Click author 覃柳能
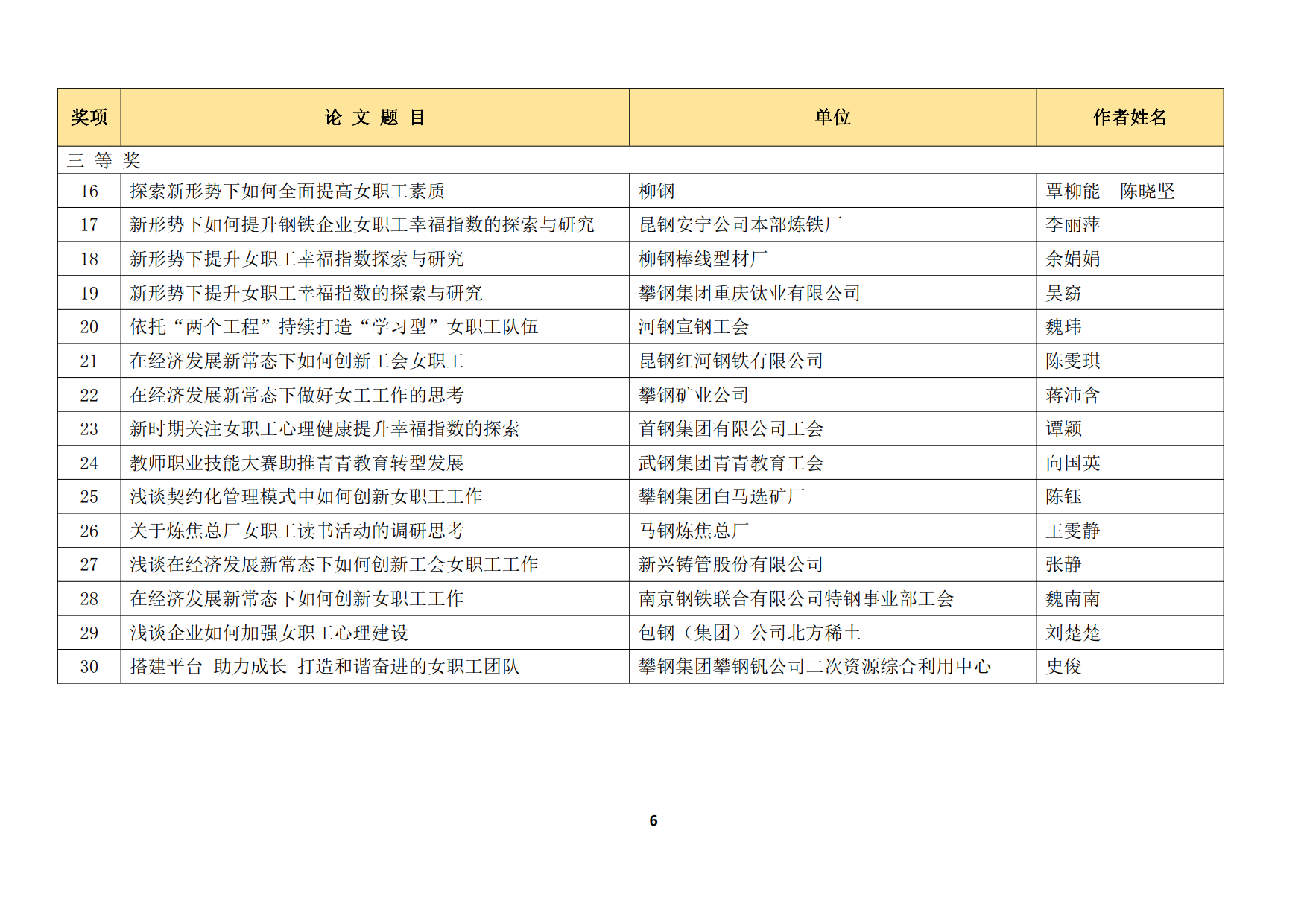 click(1072, 192)
